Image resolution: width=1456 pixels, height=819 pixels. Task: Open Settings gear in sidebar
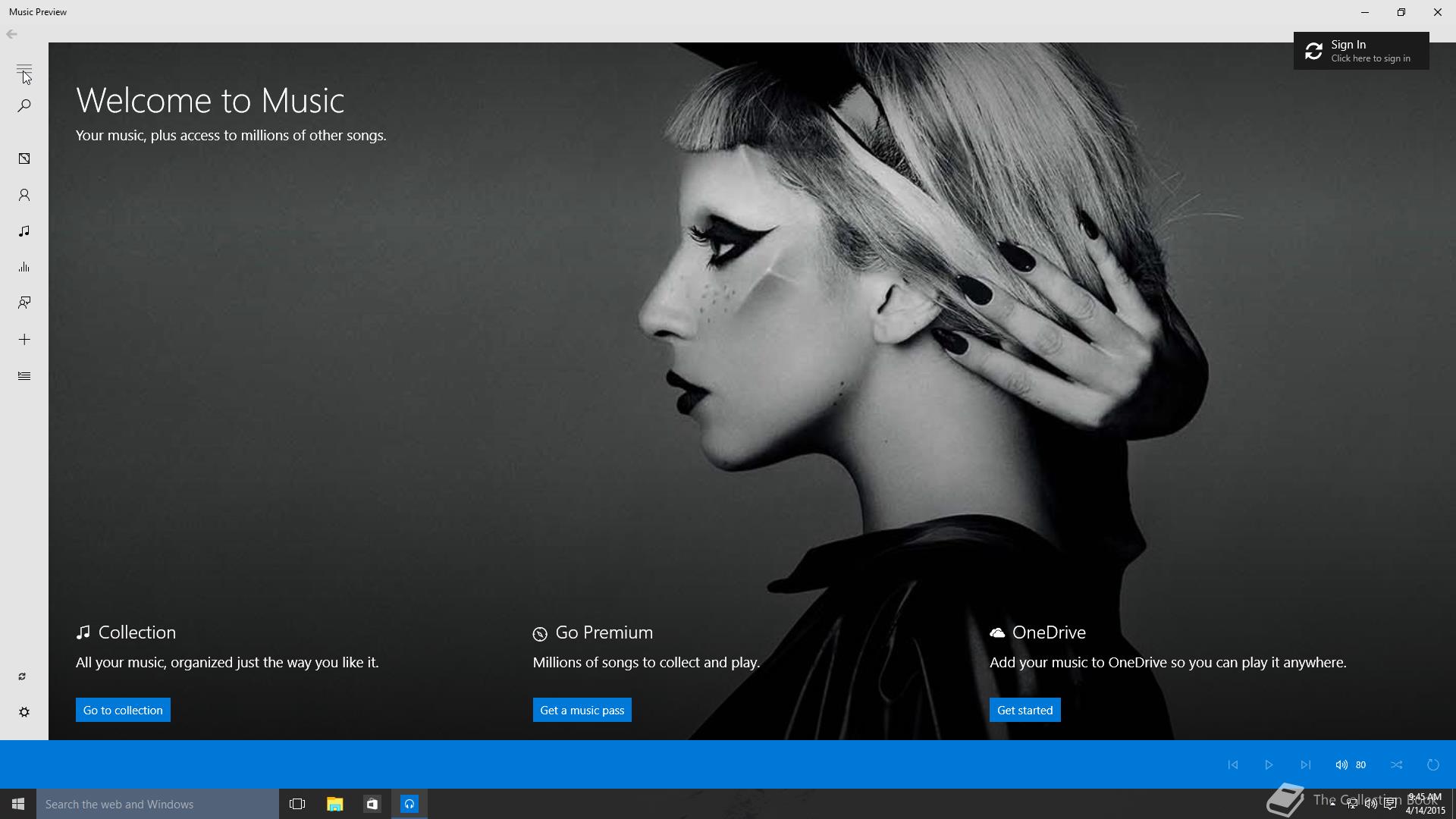(x=24, y=712)
